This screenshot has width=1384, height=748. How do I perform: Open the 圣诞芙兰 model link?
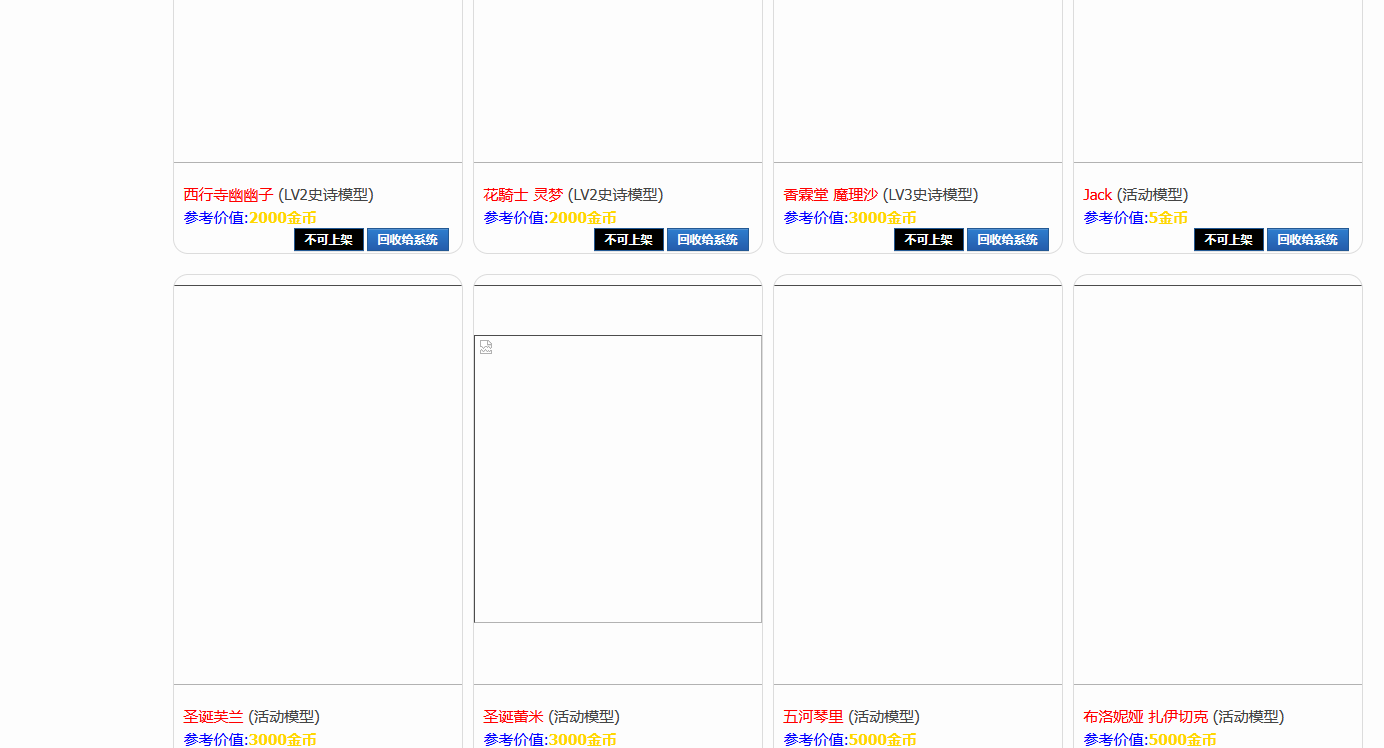[x=213, y=717]
